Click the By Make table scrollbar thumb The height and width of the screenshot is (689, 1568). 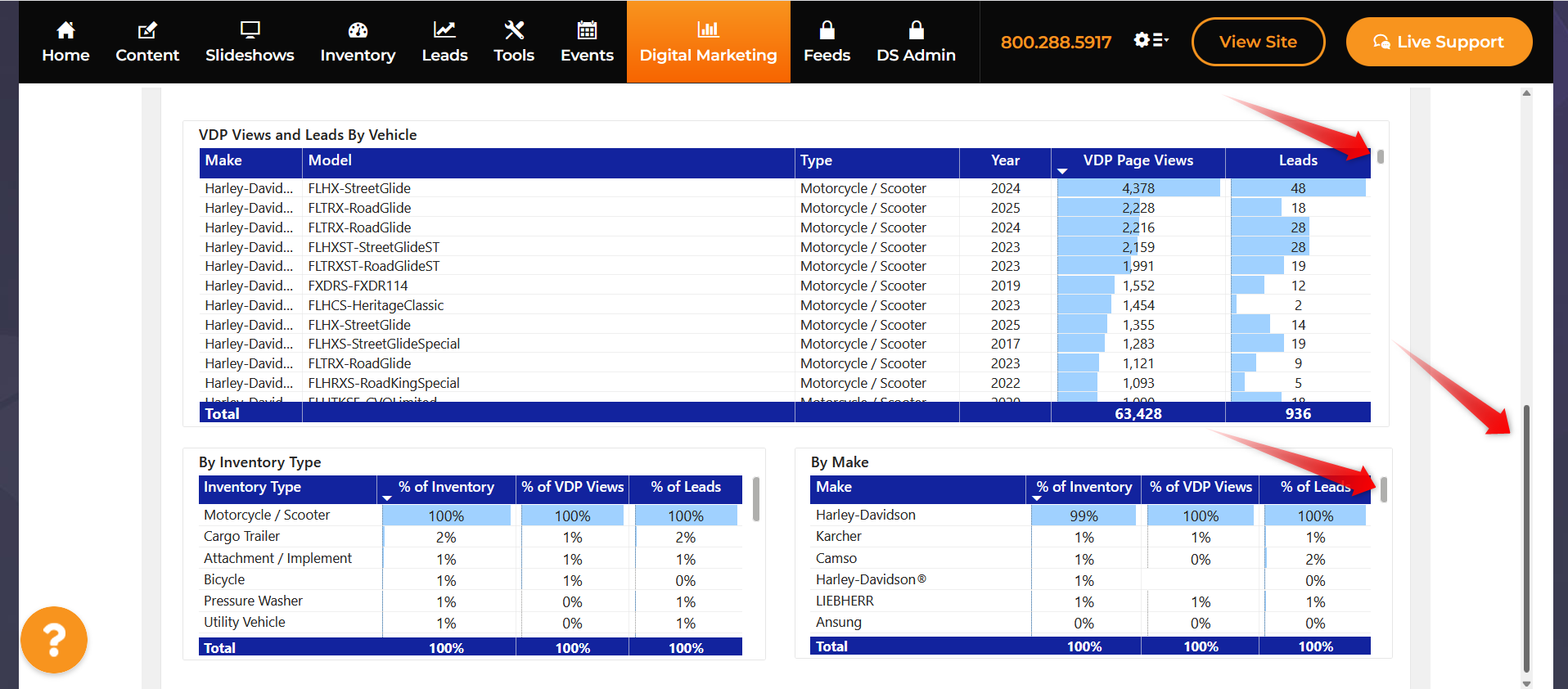(x=1384, y=489)
